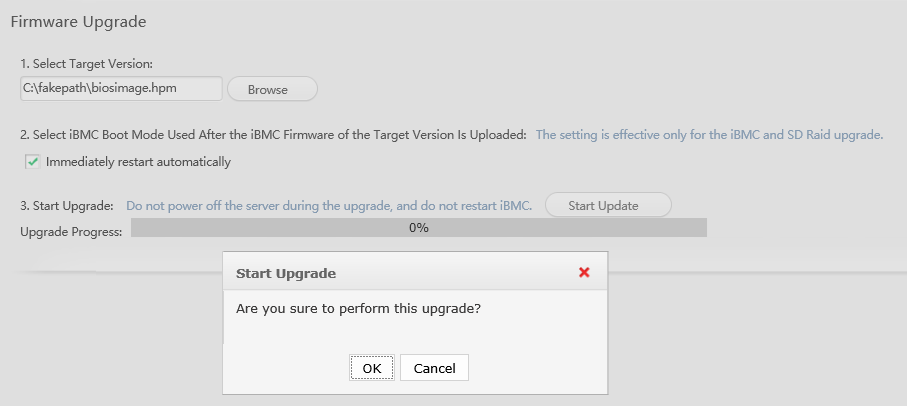Cancel the upgrade confirmation dialog
This screenshot has height=406, width=907.
[x=434, y=368]
